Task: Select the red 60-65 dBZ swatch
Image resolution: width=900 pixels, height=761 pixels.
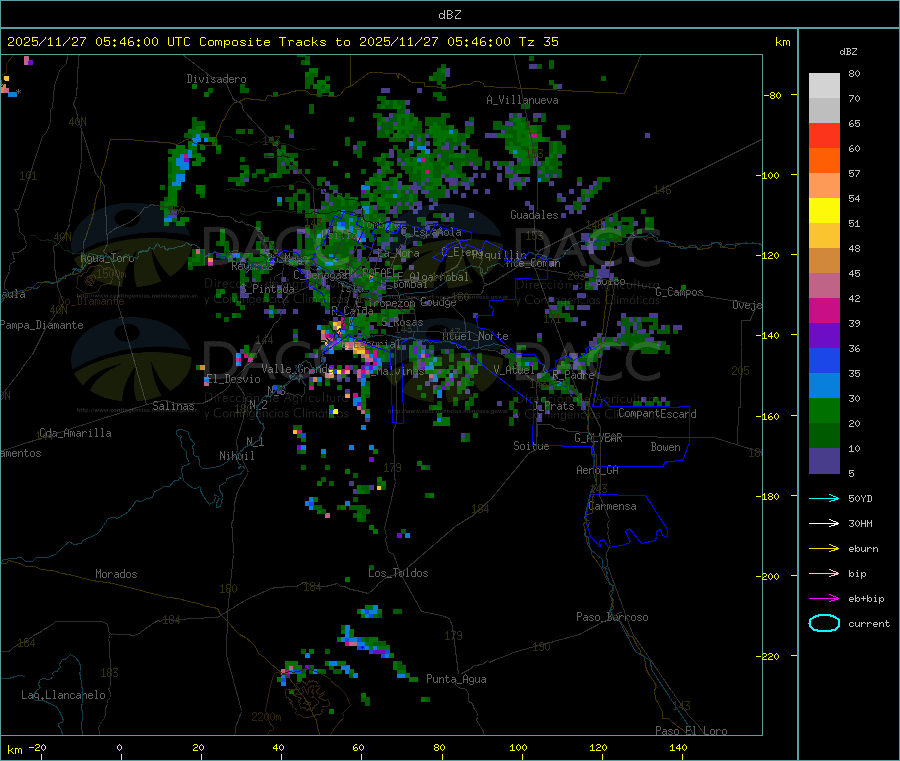Action: click(824, 136)
